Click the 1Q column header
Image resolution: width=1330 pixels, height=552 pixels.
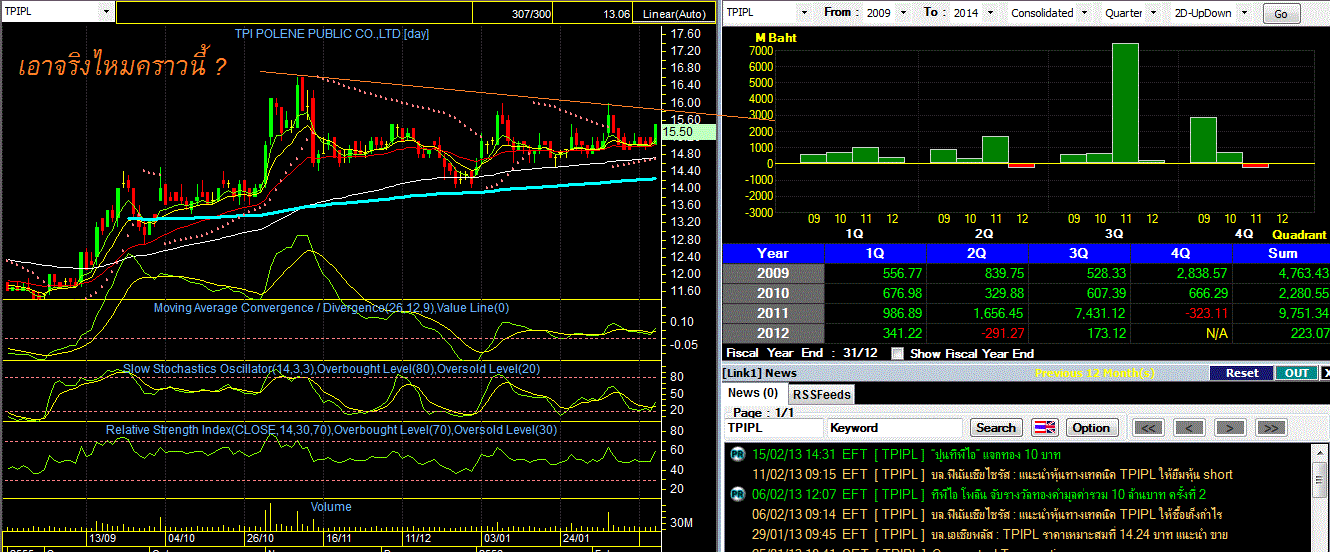point(875,253)
